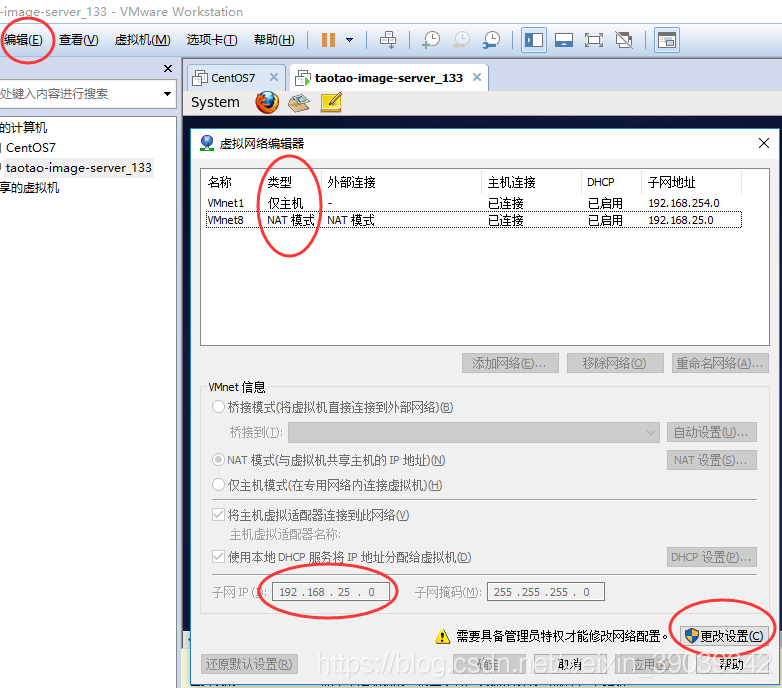Image resolution: width=782 pixels, height=688 pixels.
Task: Expand the power options dropdown arrow
Action: click(350, 40)
